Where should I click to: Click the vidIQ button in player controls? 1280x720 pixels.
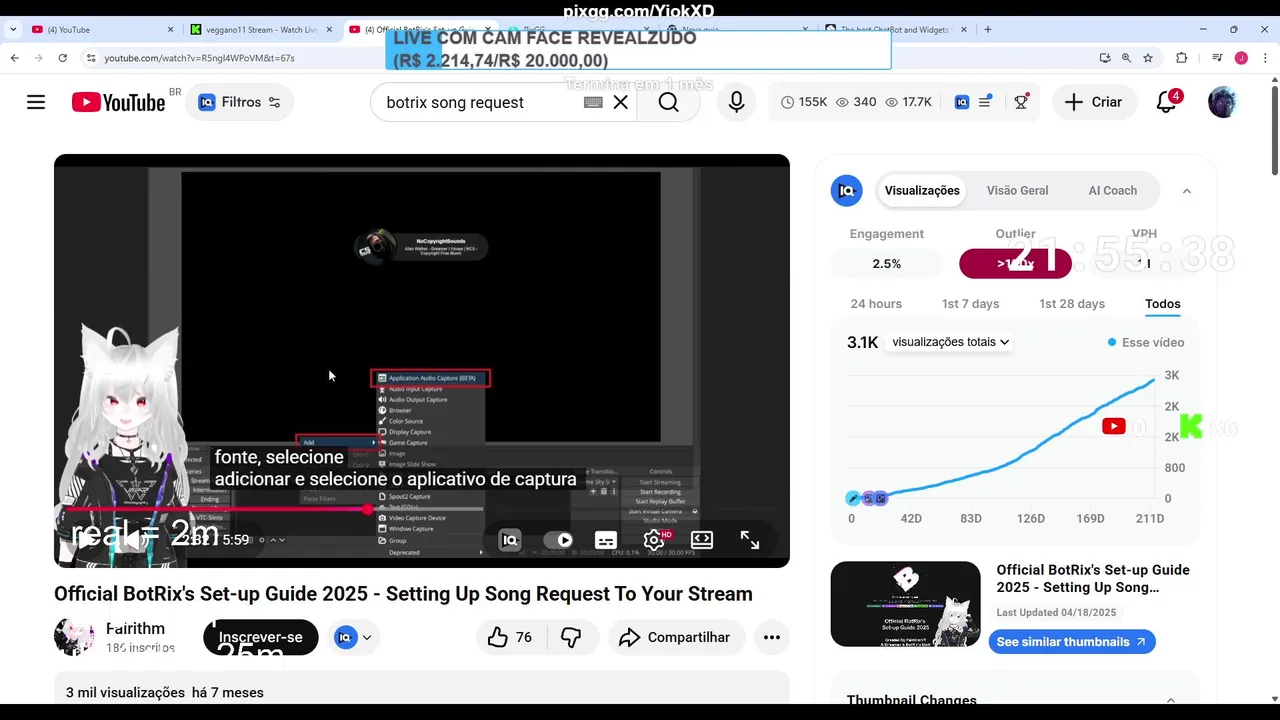click(x=510, y=540)
